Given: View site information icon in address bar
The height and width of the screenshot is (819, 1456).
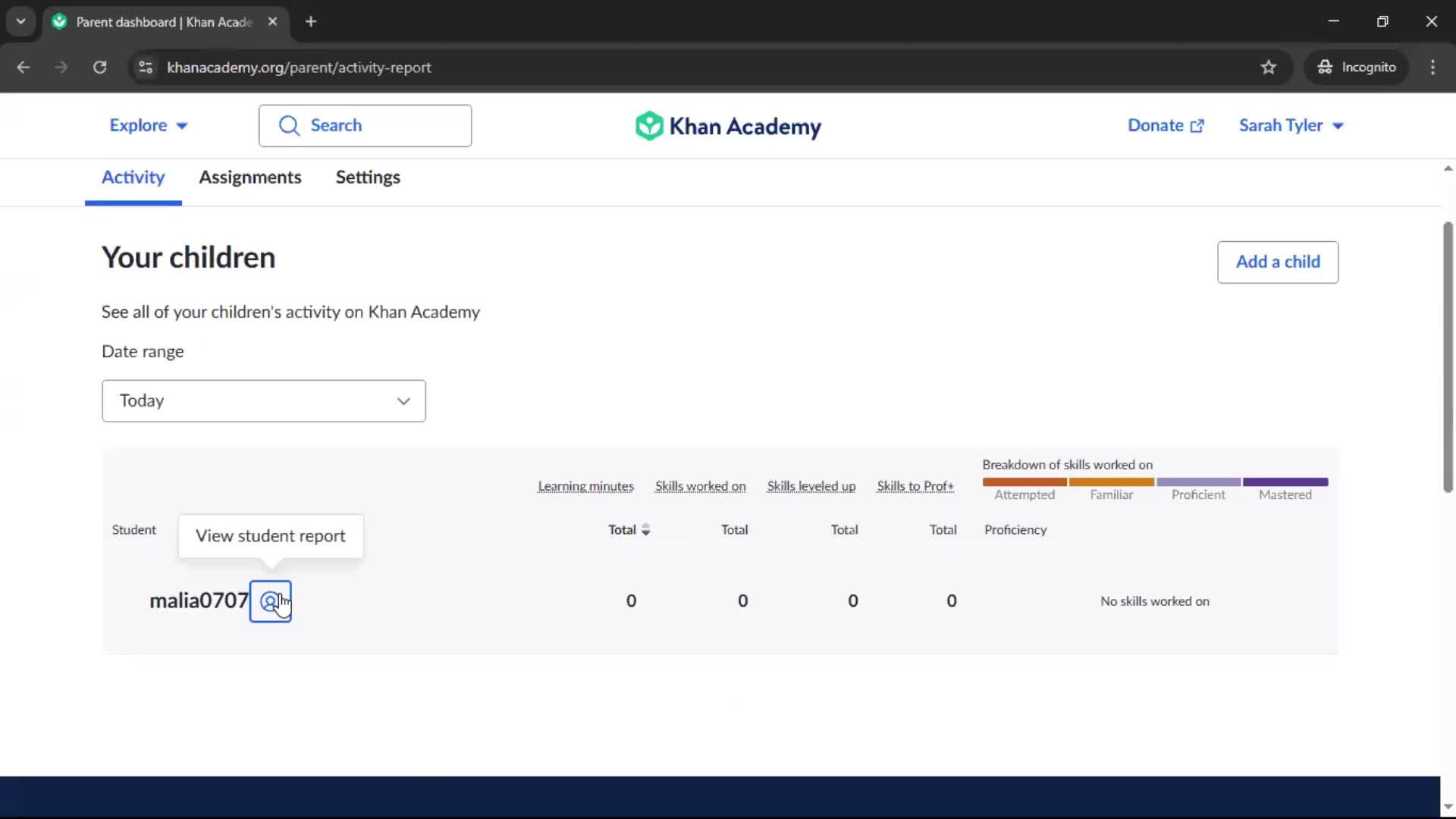Looking at the screenshot, I should coord(146,67).
